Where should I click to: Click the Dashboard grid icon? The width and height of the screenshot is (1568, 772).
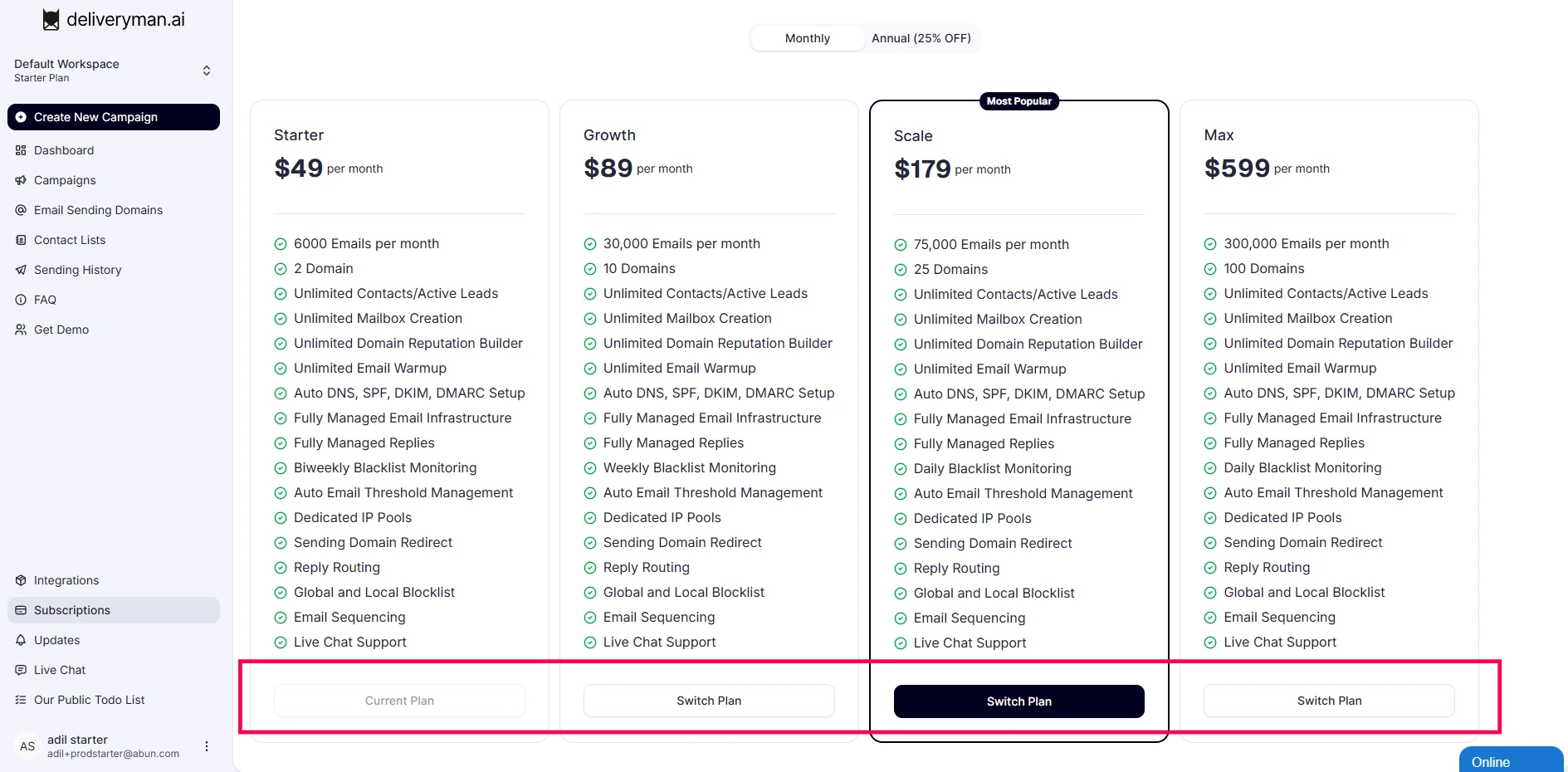click(x=21, y=150)
